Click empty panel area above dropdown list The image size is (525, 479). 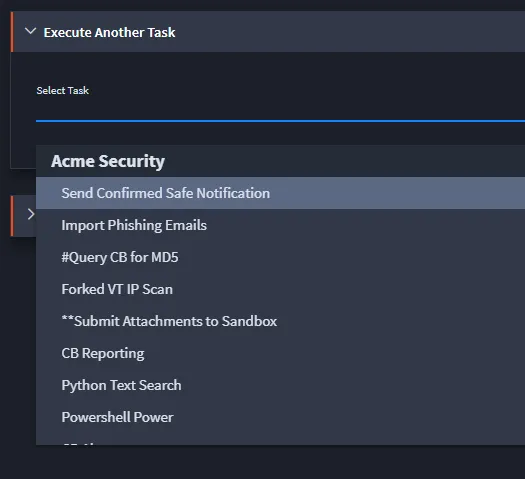(280, 134)
